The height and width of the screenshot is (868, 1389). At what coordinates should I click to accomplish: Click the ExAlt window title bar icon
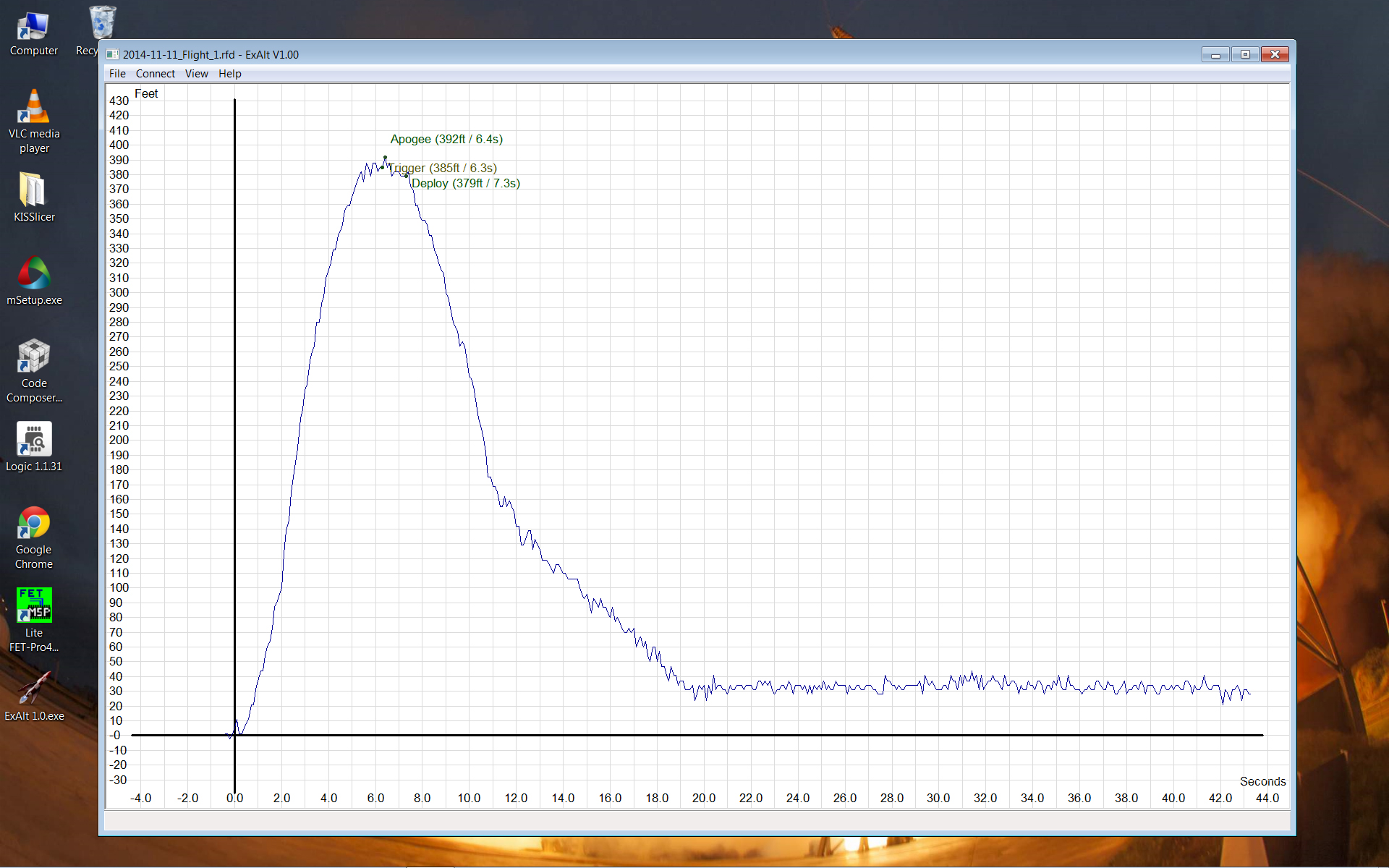112,54
